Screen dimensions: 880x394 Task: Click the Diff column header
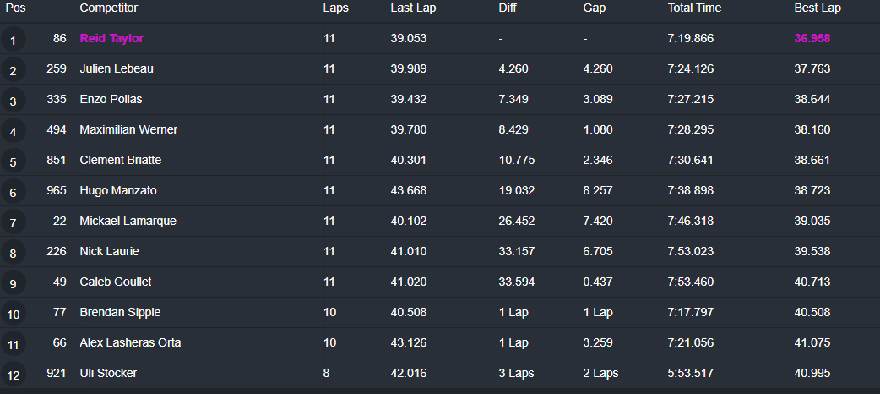coord(507,8)
